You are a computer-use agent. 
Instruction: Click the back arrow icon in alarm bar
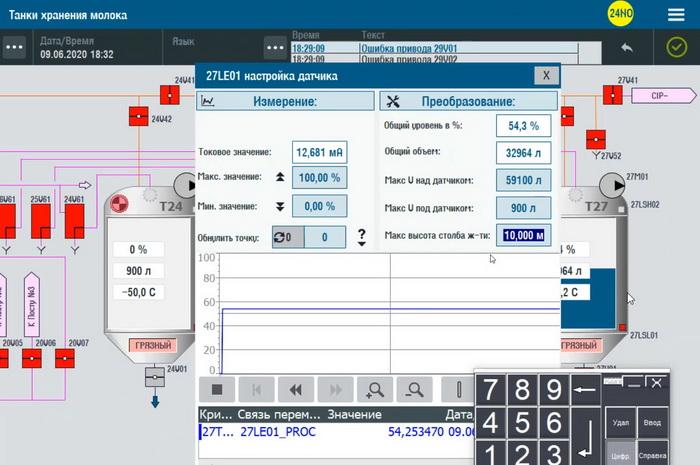pos(627,47)
